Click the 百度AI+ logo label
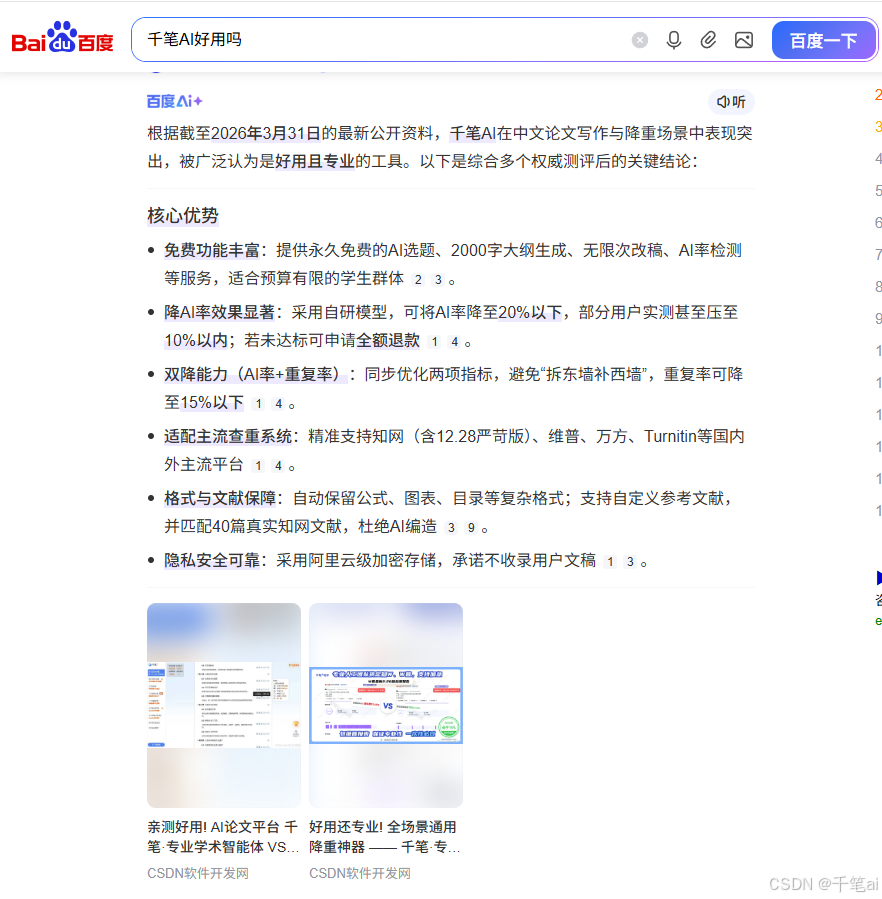 click(174, 101)
